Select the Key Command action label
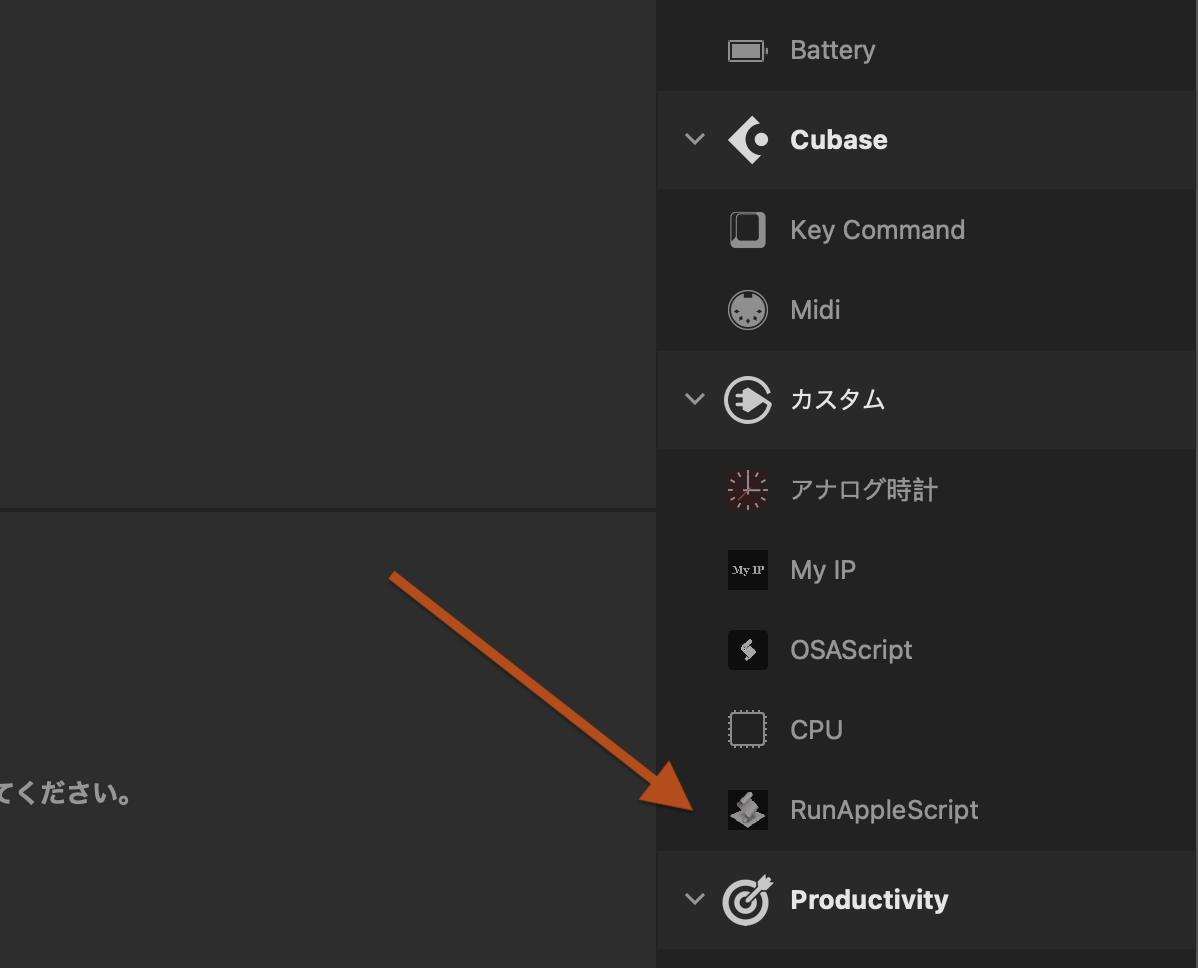 877,230
